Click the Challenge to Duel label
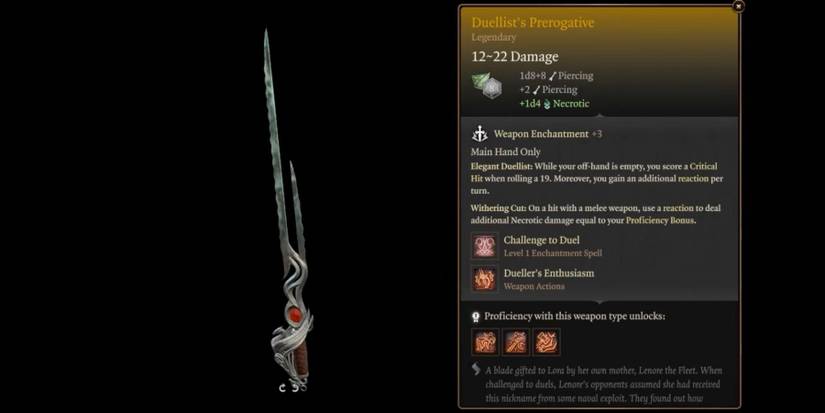This screenshot has height=413, width=825. point(541,240)
